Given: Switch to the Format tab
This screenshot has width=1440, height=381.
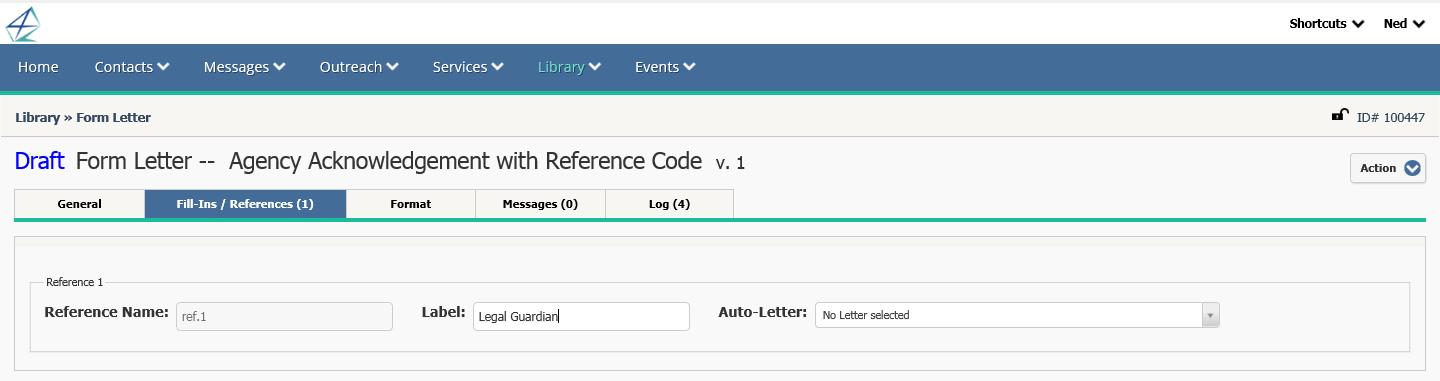Looking at the screenshot, I should [x=411, y=204].
